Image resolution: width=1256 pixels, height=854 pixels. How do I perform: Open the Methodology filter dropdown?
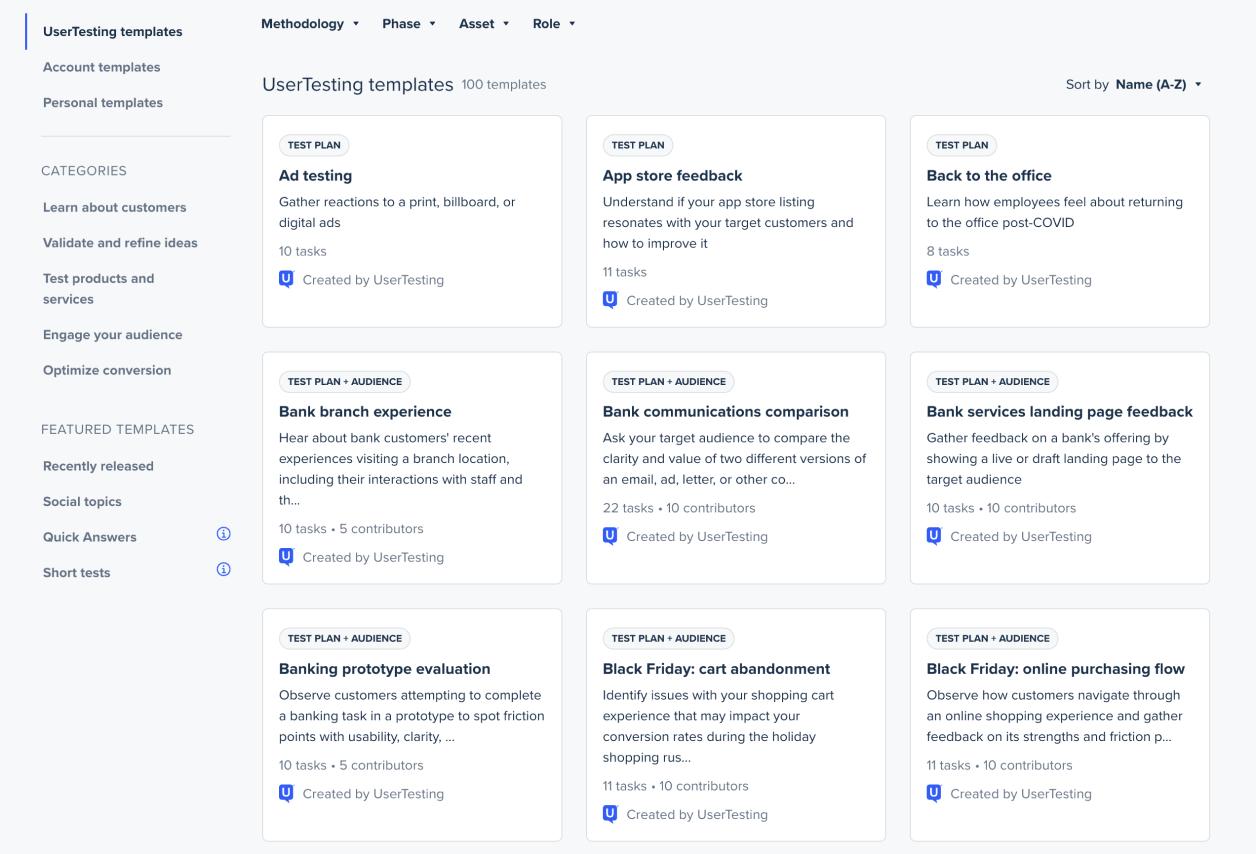click(310, 24)
